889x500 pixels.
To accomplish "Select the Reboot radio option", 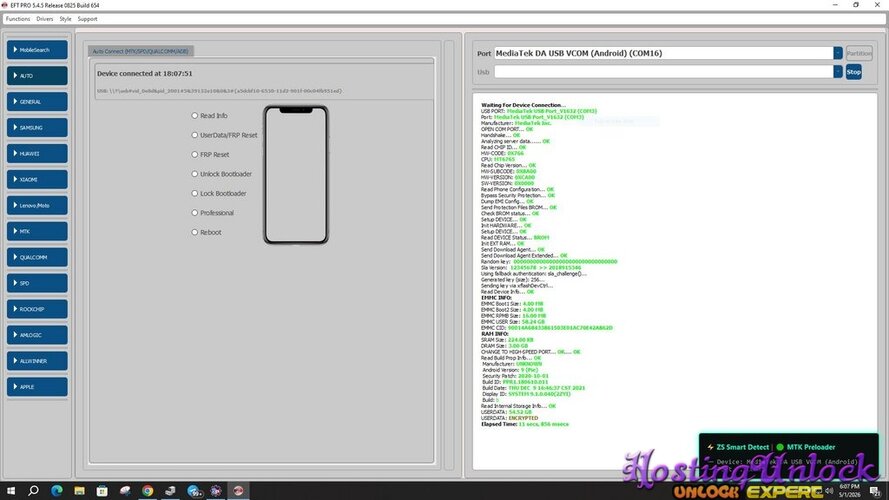I will point(194,232).
